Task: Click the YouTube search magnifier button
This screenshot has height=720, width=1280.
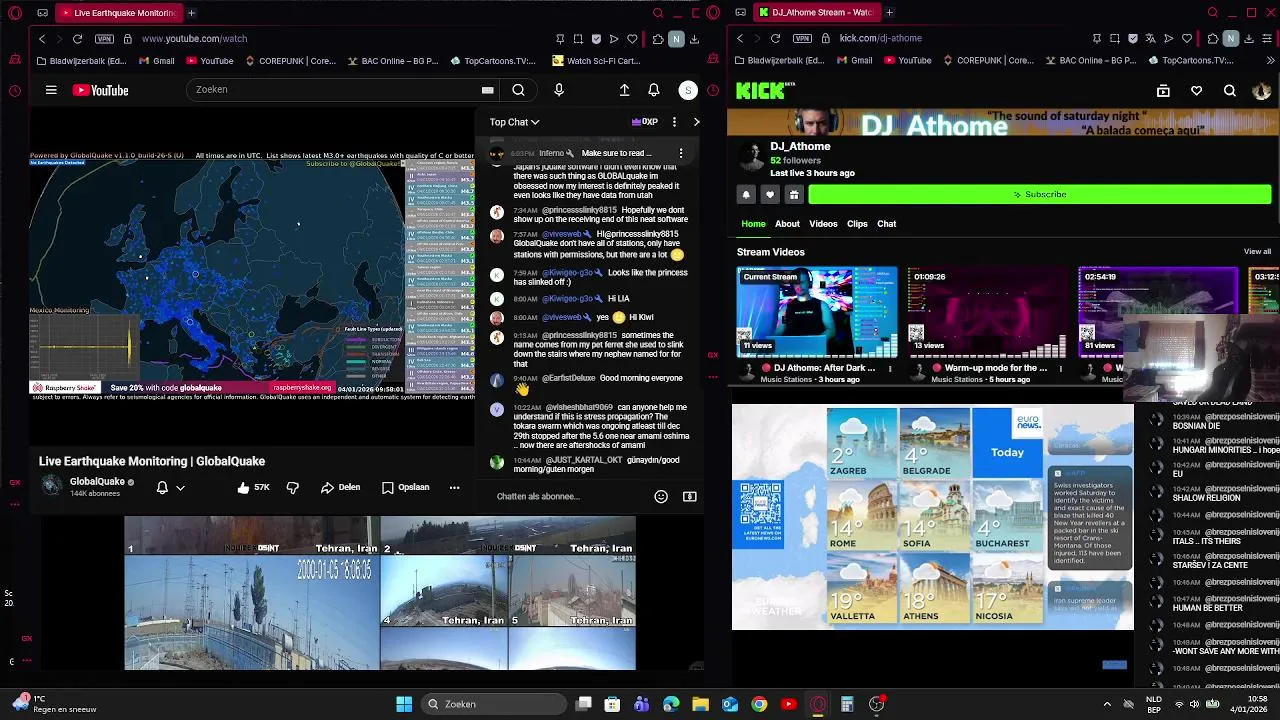Action: click(518, 90)
